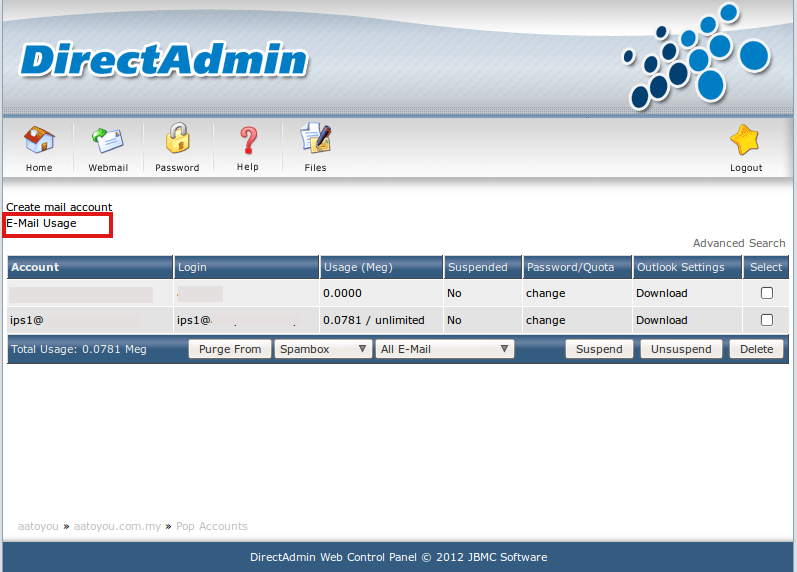Image resolution: width=797 pixels, height=572 pixels.
Task: Open the Home house icon
Action: [x=39, y=141]
